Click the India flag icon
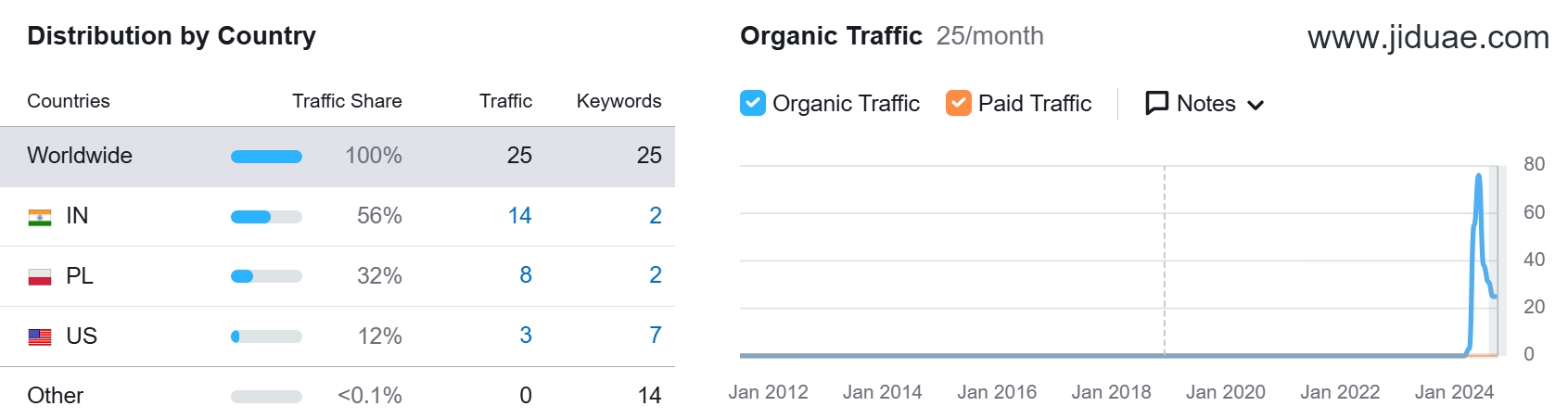Screen dimensions: 1568x419 coord(40,217)
